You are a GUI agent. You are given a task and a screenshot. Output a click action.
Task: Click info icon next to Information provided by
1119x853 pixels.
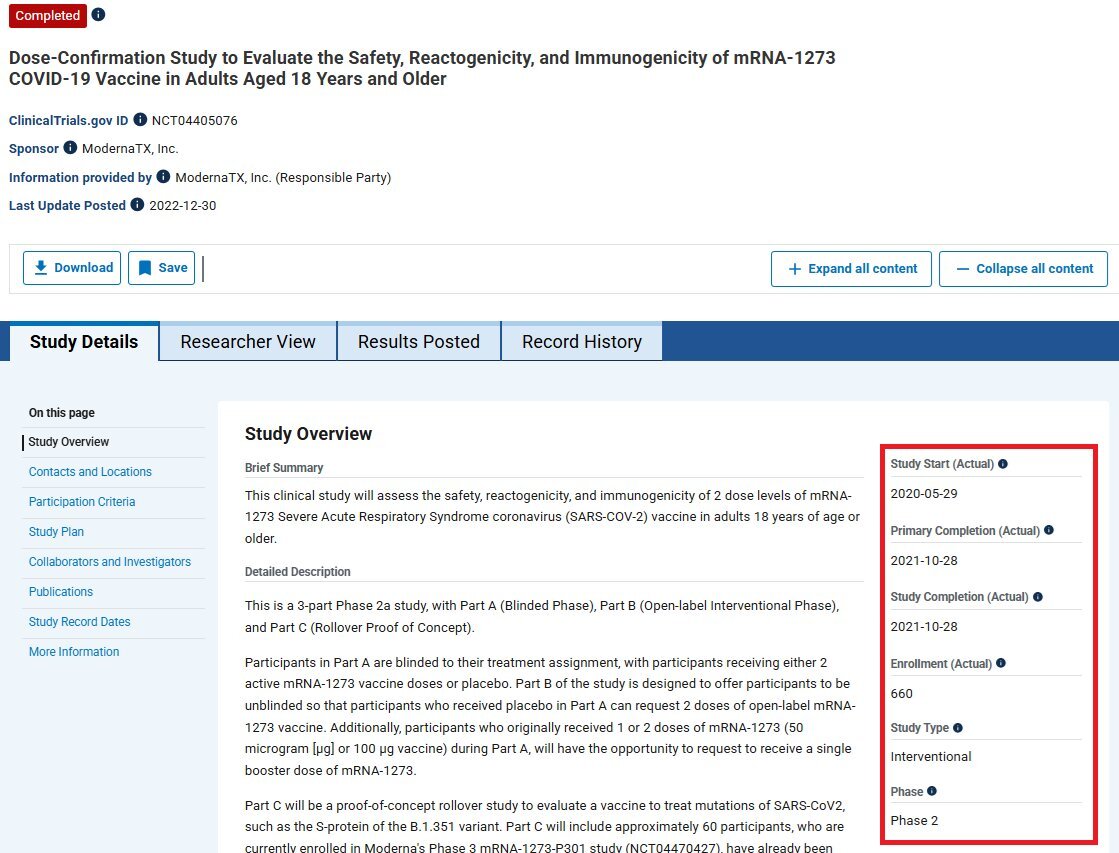pyautogui.click(x=163, y=176)
